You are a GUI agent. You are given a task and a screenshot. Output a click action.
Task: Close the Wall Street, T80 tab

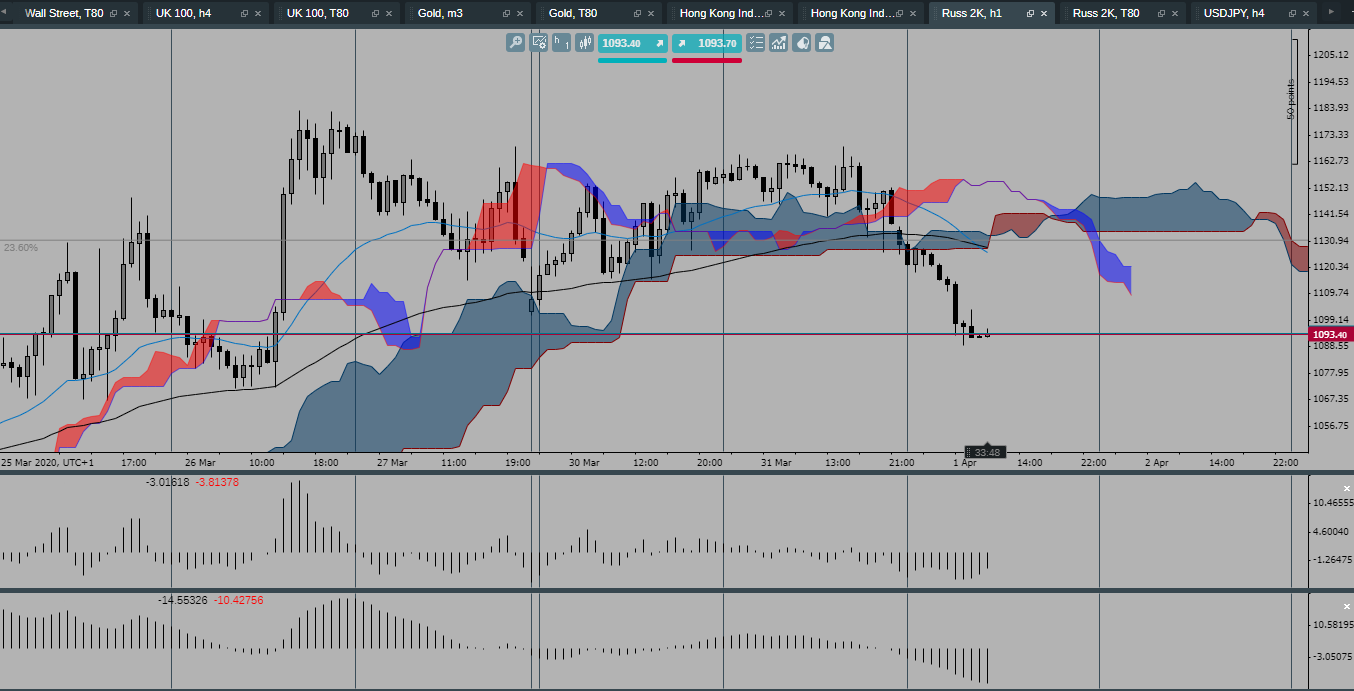coord(127,14)
